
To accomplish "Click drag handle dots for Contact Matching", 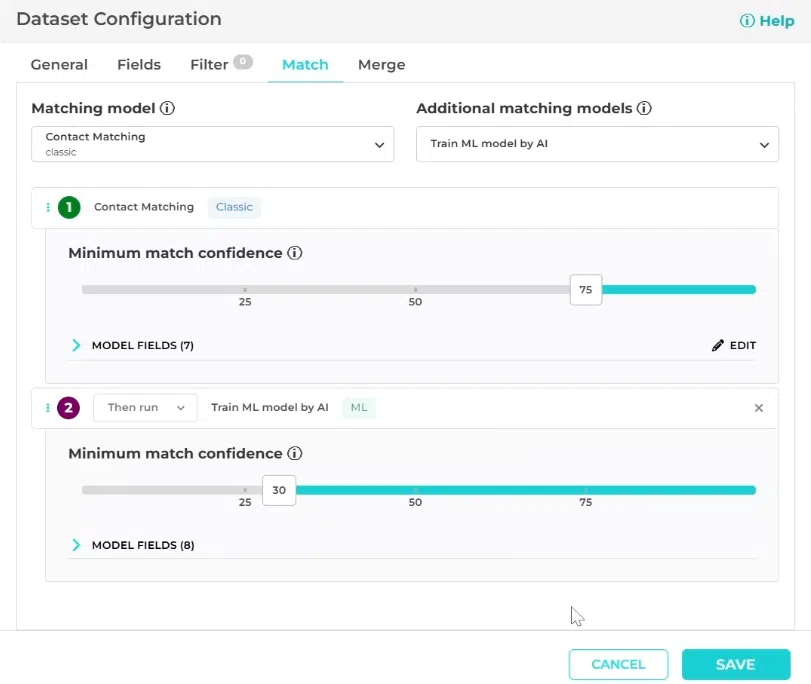I will coord(48,207).
